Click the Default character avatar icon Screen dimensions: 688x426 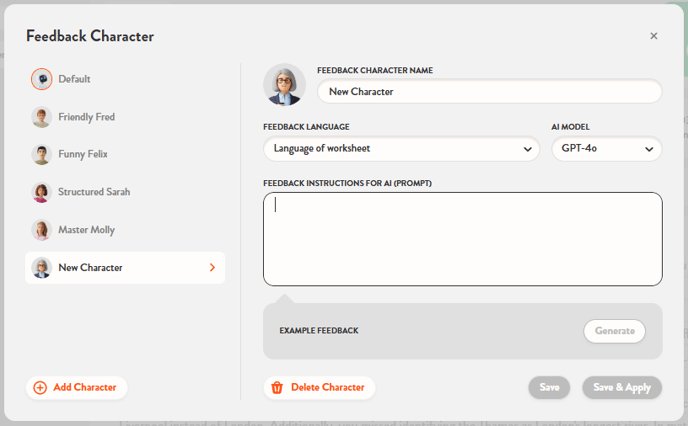[x=41, y=79]
